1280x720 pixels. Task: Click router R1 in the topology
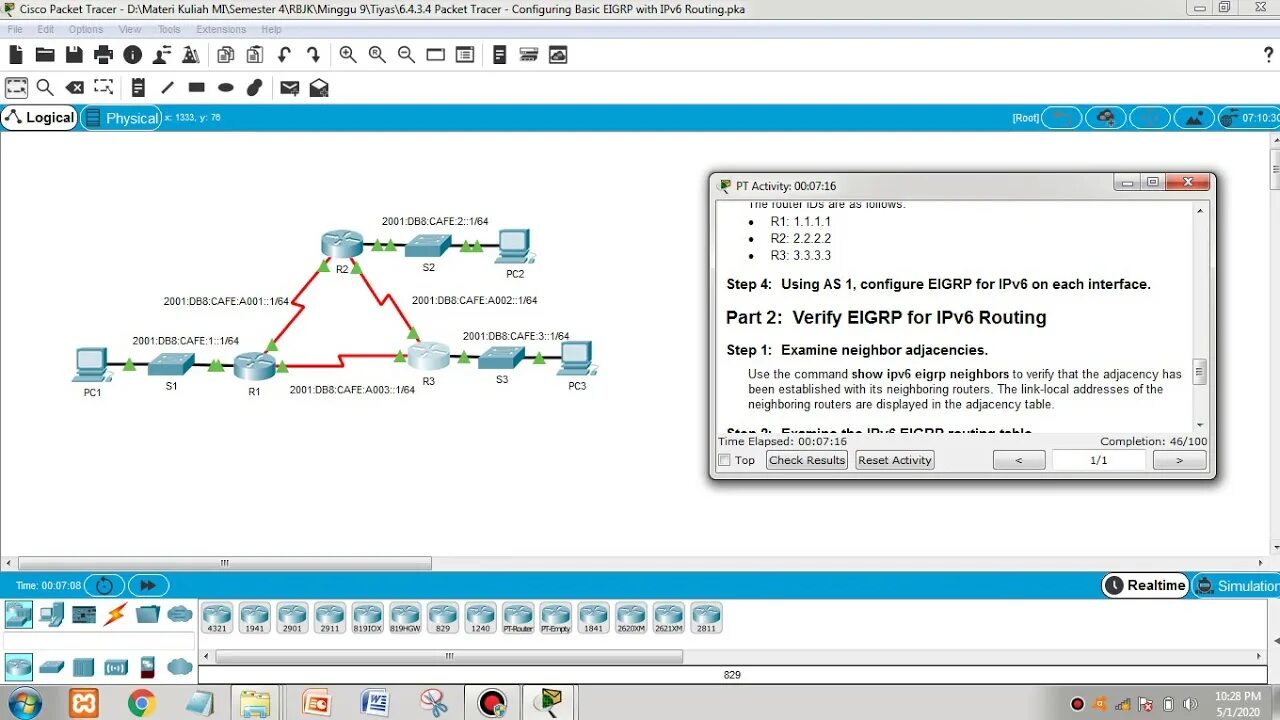[x=254, y=367]
